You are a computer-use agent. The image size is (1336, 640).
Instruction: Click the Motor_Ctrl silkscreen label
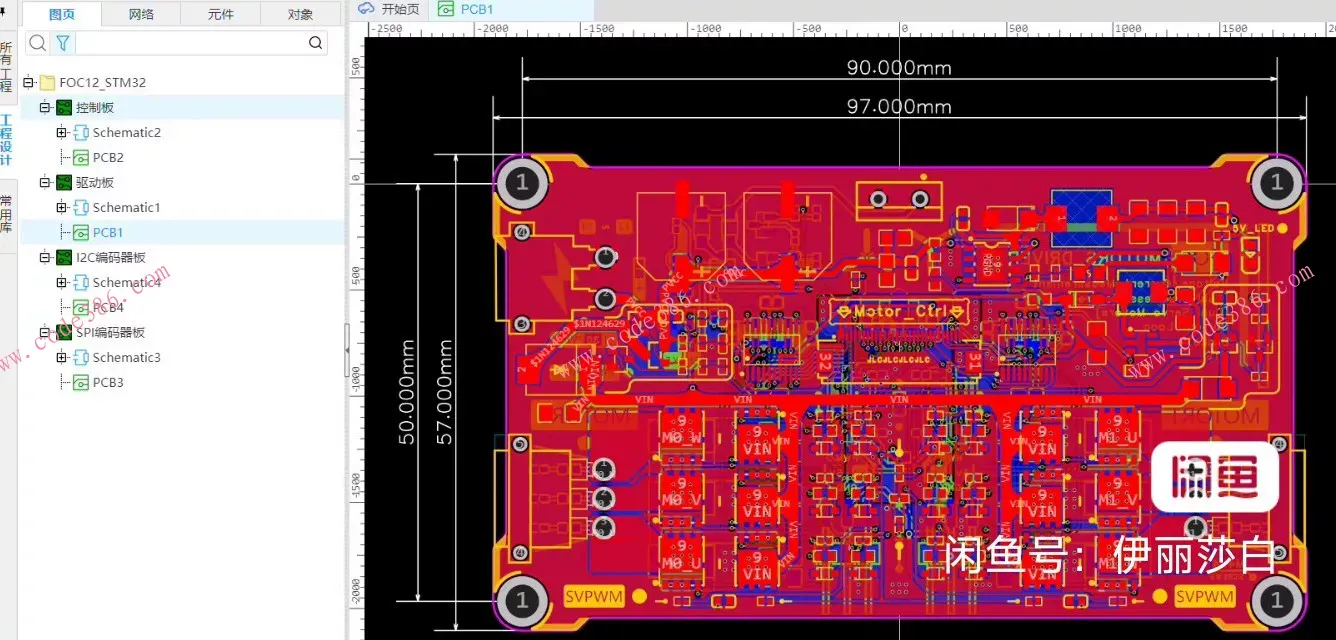point(902,312)
